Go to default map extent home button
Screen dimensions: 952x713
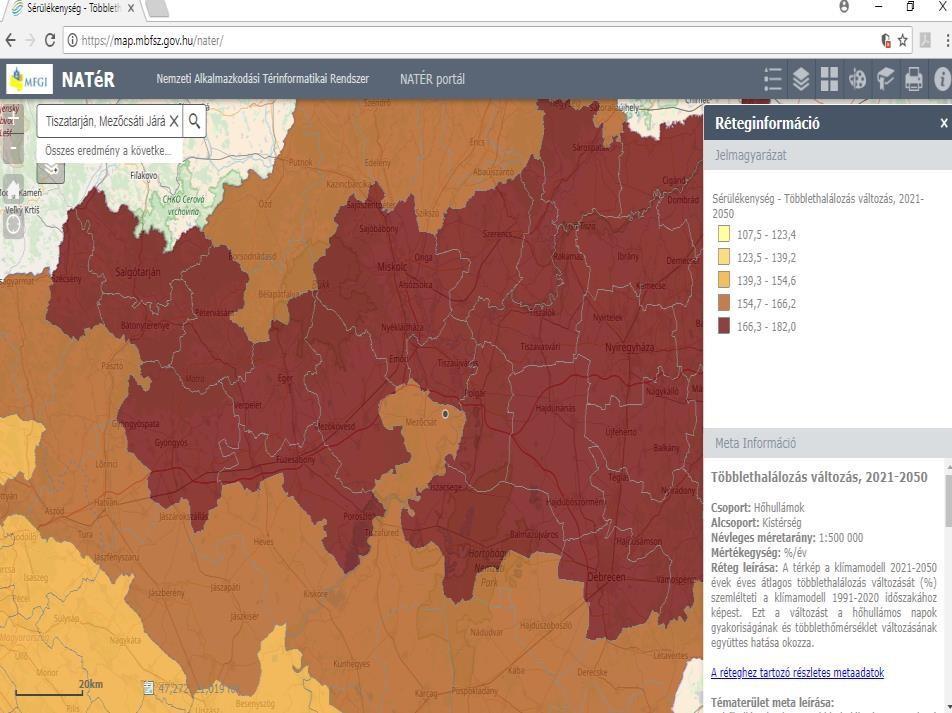13,188
